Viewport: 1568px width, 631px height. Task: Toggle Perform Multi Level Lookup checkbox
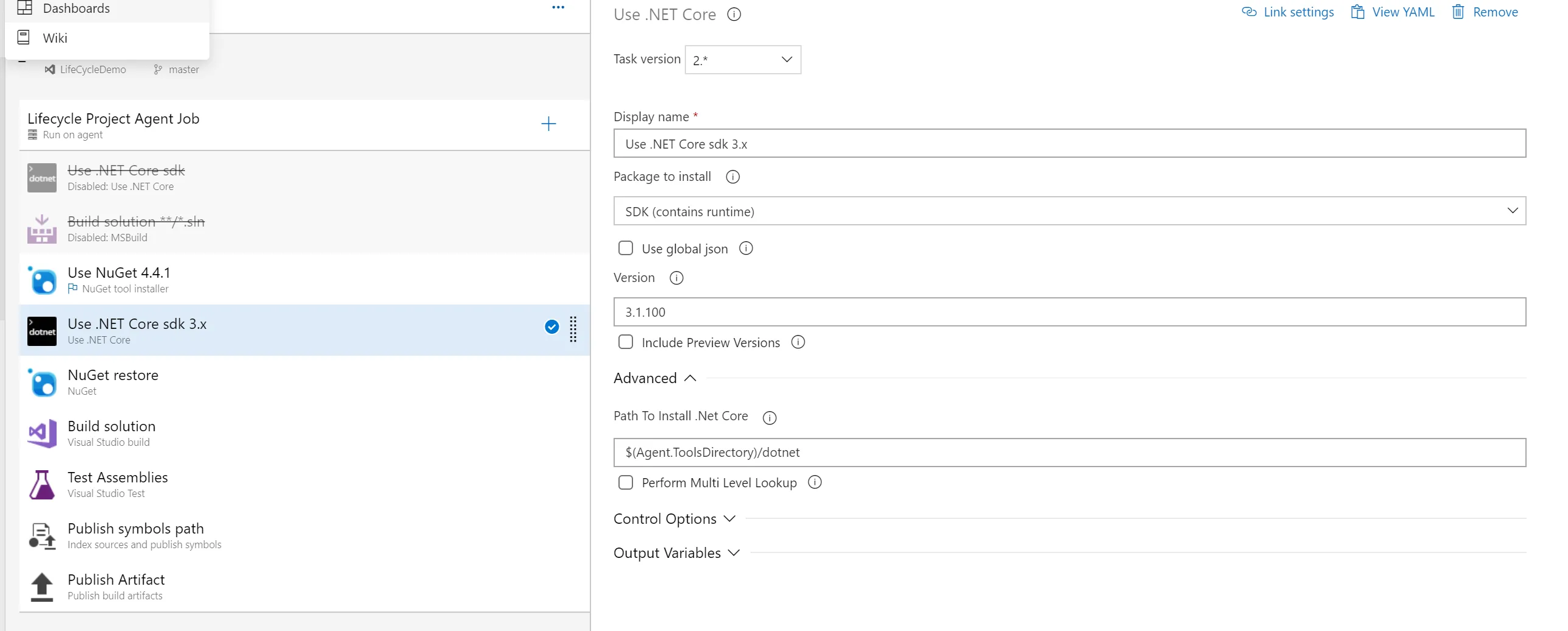pyautogui.click(x=625, y=483)
